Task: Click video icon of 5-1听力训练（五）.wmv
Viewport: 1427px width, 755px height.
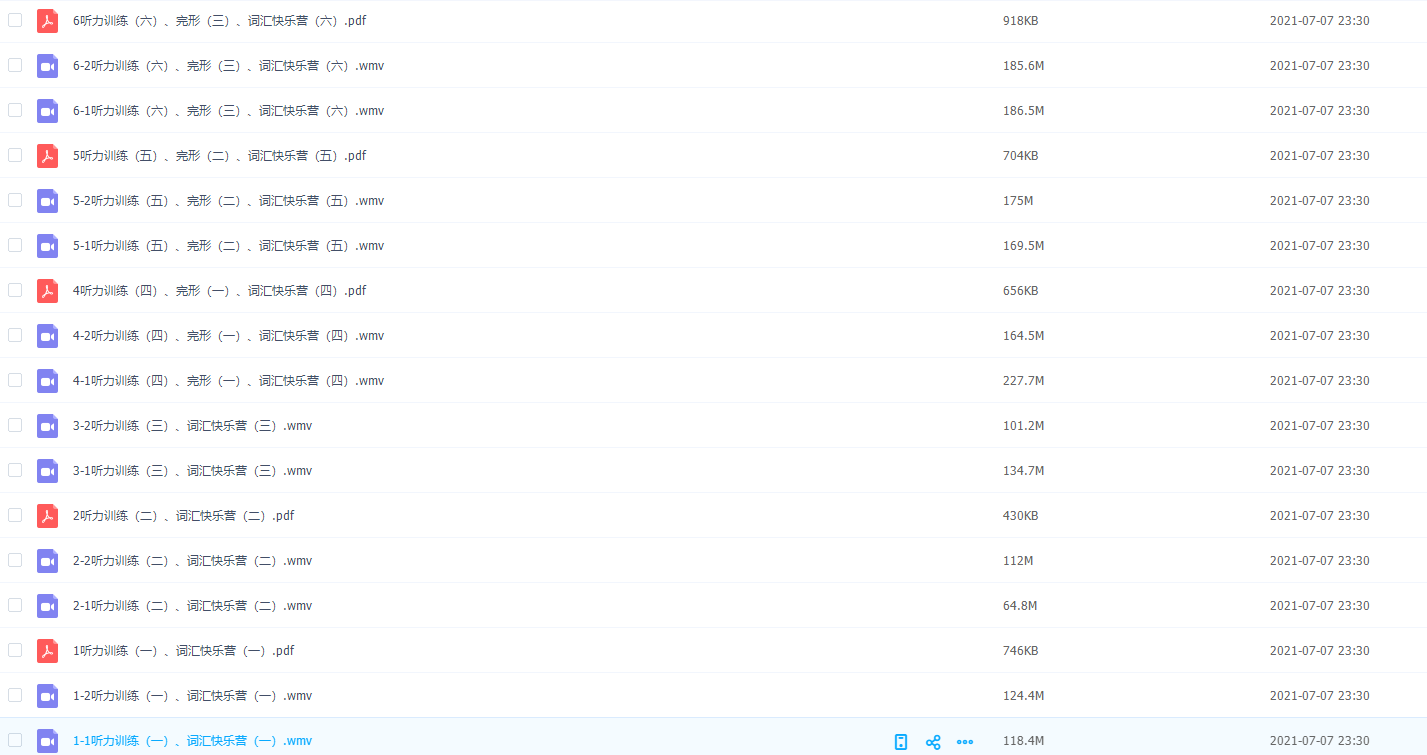Action: click(47, 246)
